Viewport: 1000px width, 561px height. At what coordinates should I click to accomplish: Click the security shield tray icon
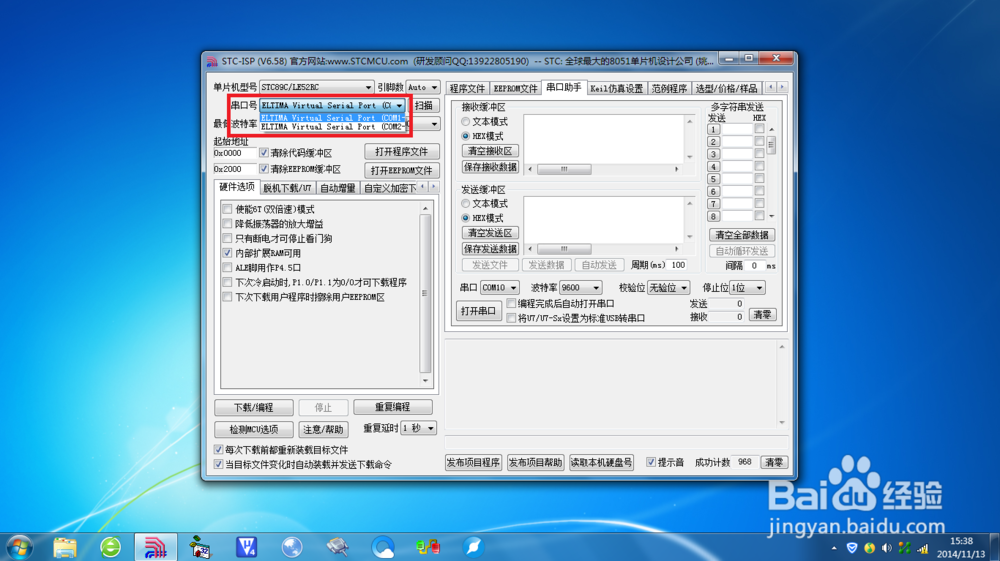(x=851, y=548)
